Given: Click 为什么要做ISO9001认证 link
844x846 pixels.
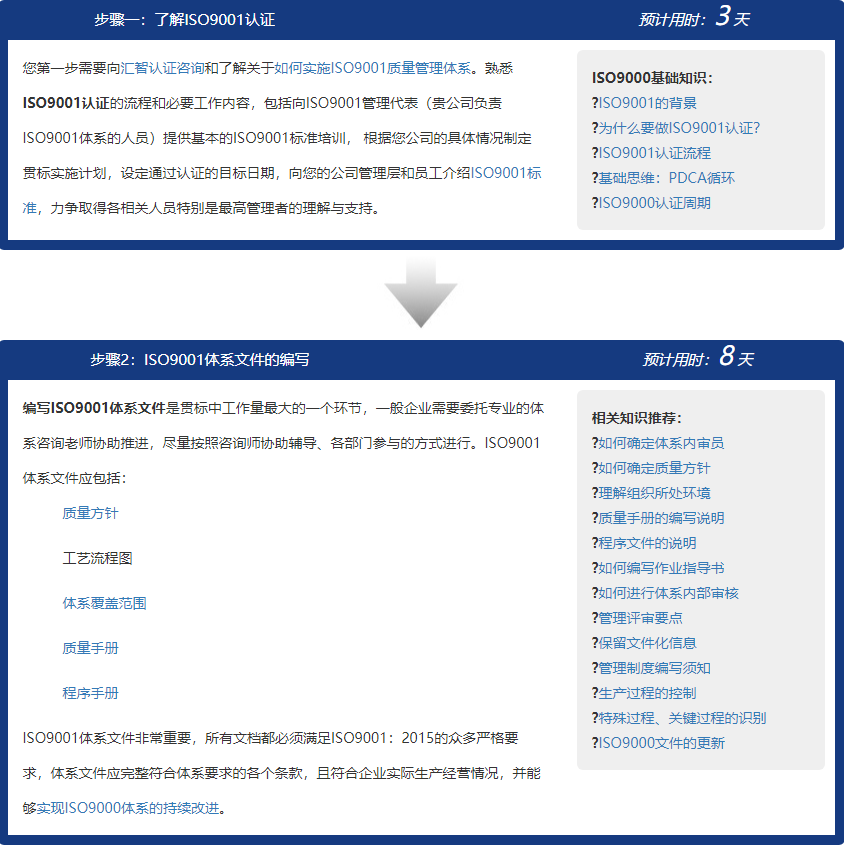Looking at the screenshot, I should tap(679, 128).
